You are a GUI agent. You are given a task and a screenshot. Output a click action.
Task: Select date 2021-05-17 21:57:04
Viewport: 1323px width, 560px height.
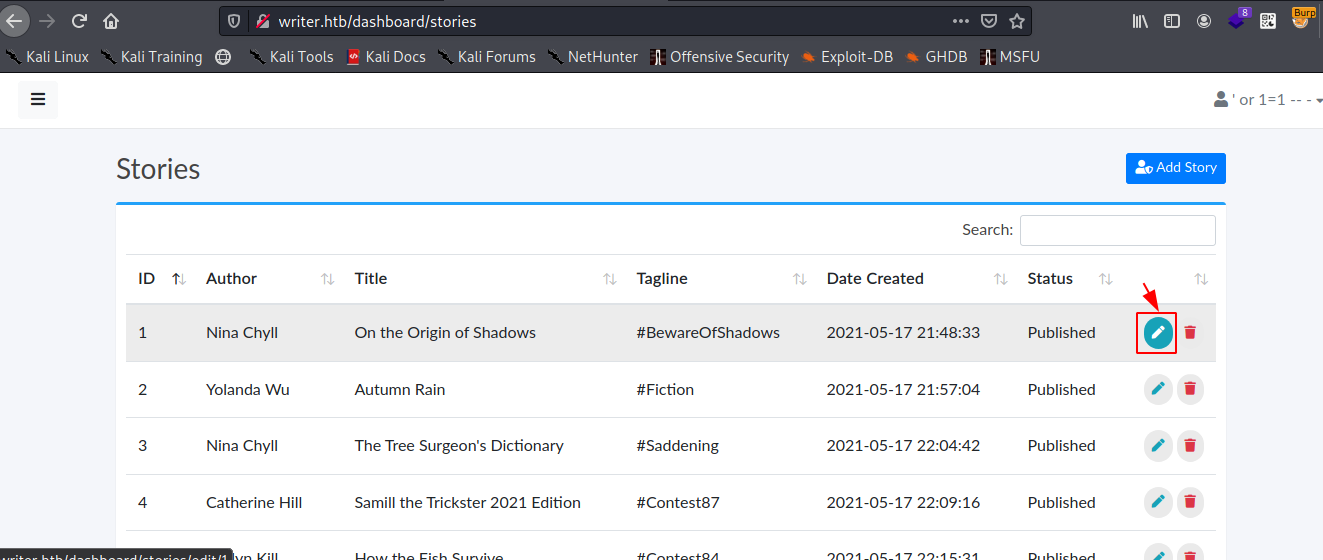coord(903,389)
